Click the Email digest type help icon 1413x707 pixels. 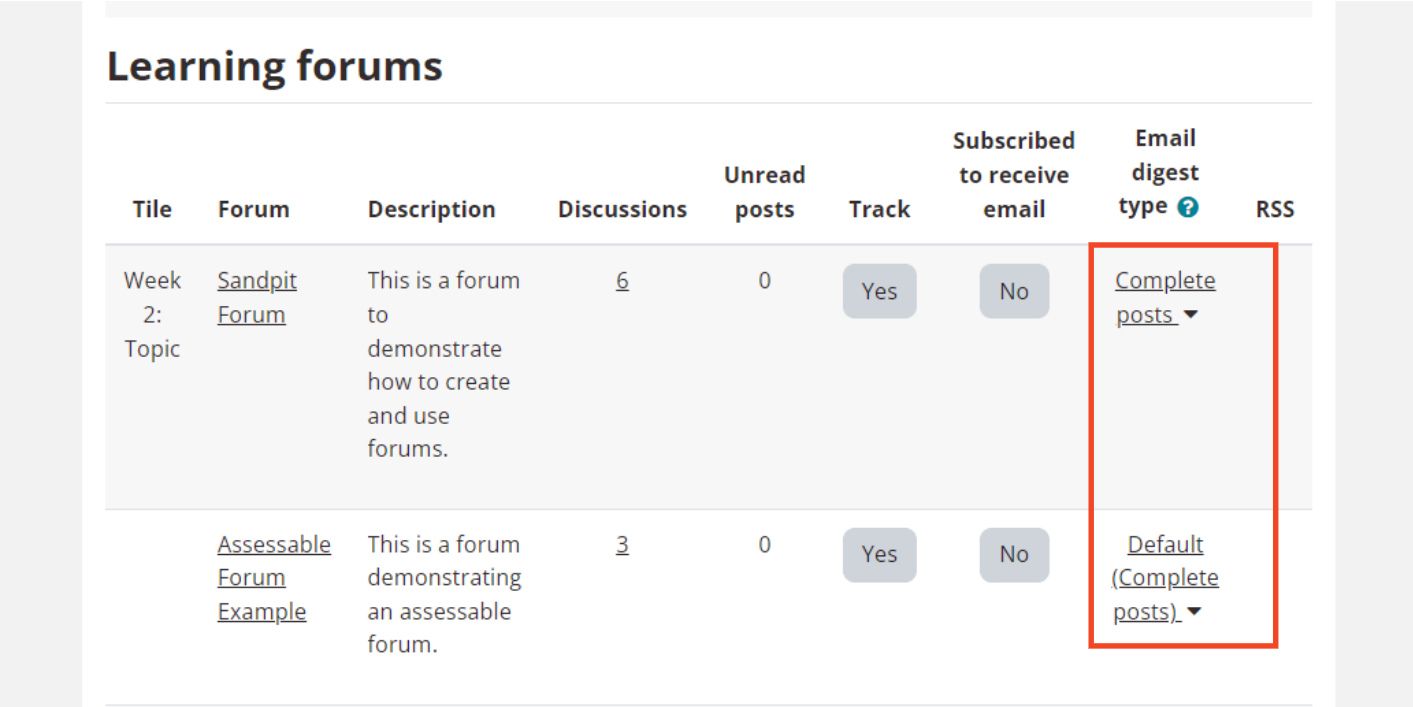click(x=1188, y=208)
